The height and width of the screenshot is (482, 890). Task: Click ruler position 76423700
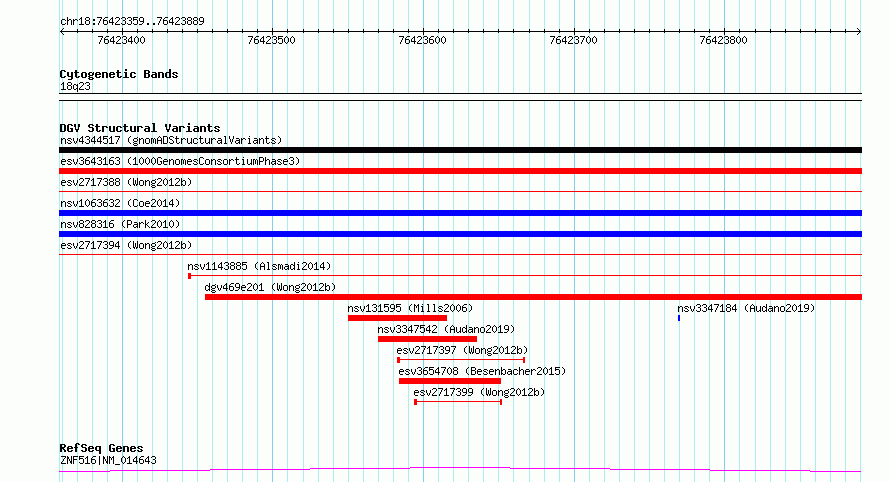click(573, 40)
